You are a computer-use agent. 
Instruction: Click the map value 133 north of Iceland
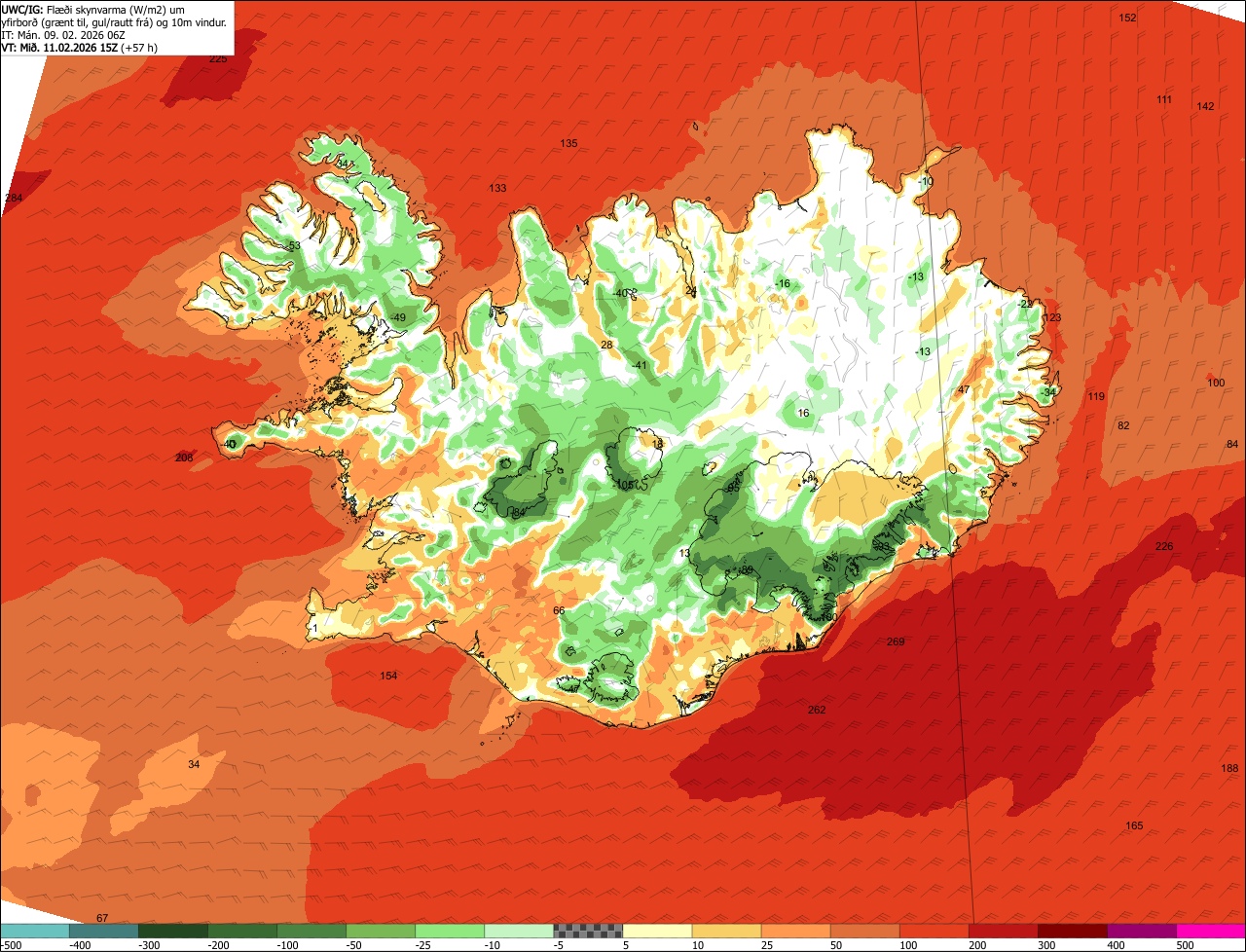click(497, 188)
